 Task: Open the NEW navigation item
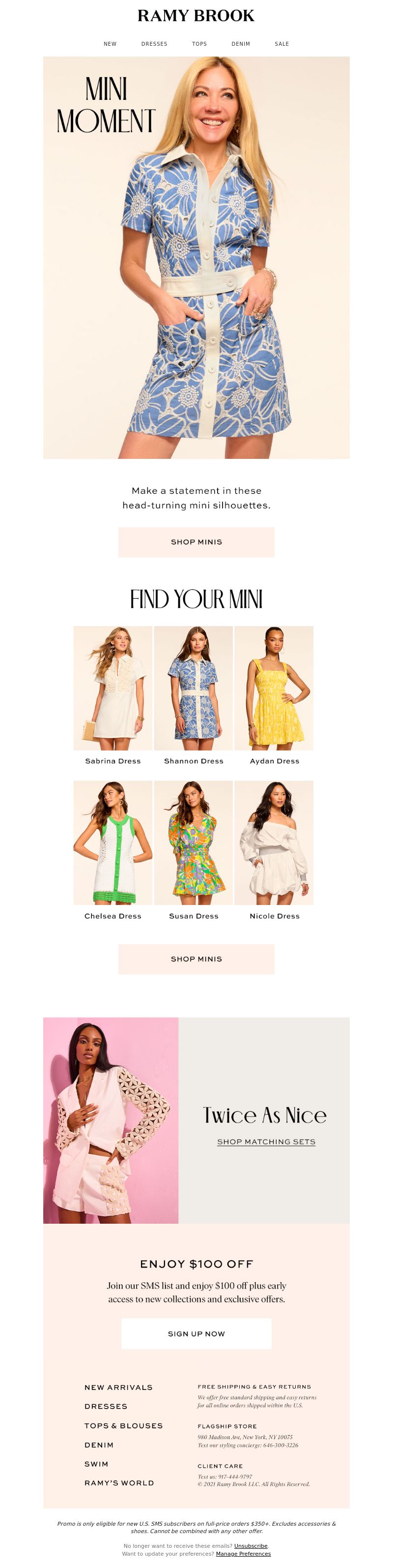(110, 44)
